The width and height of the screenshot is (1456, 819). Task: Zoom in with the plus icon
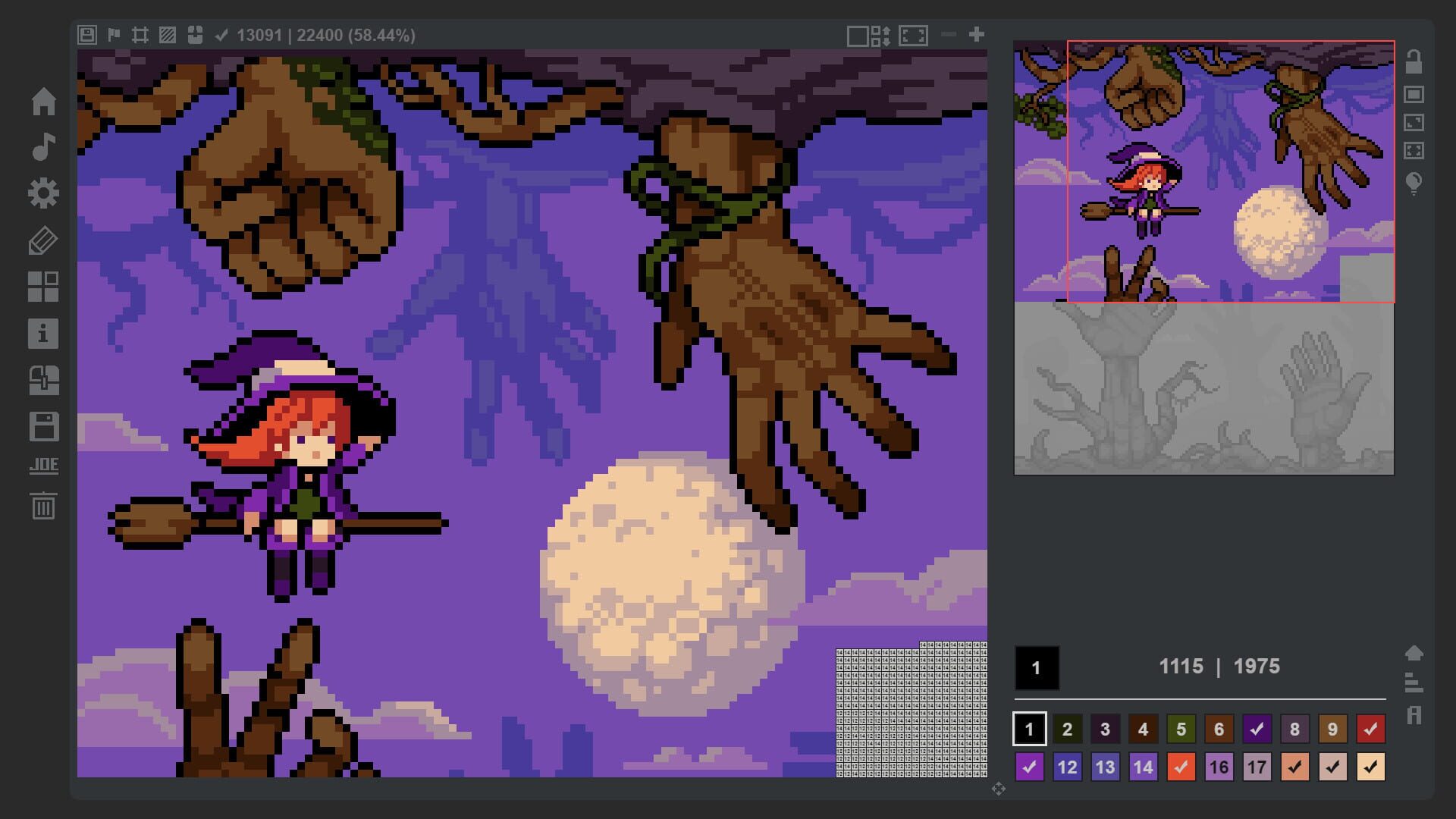[977, 34]
